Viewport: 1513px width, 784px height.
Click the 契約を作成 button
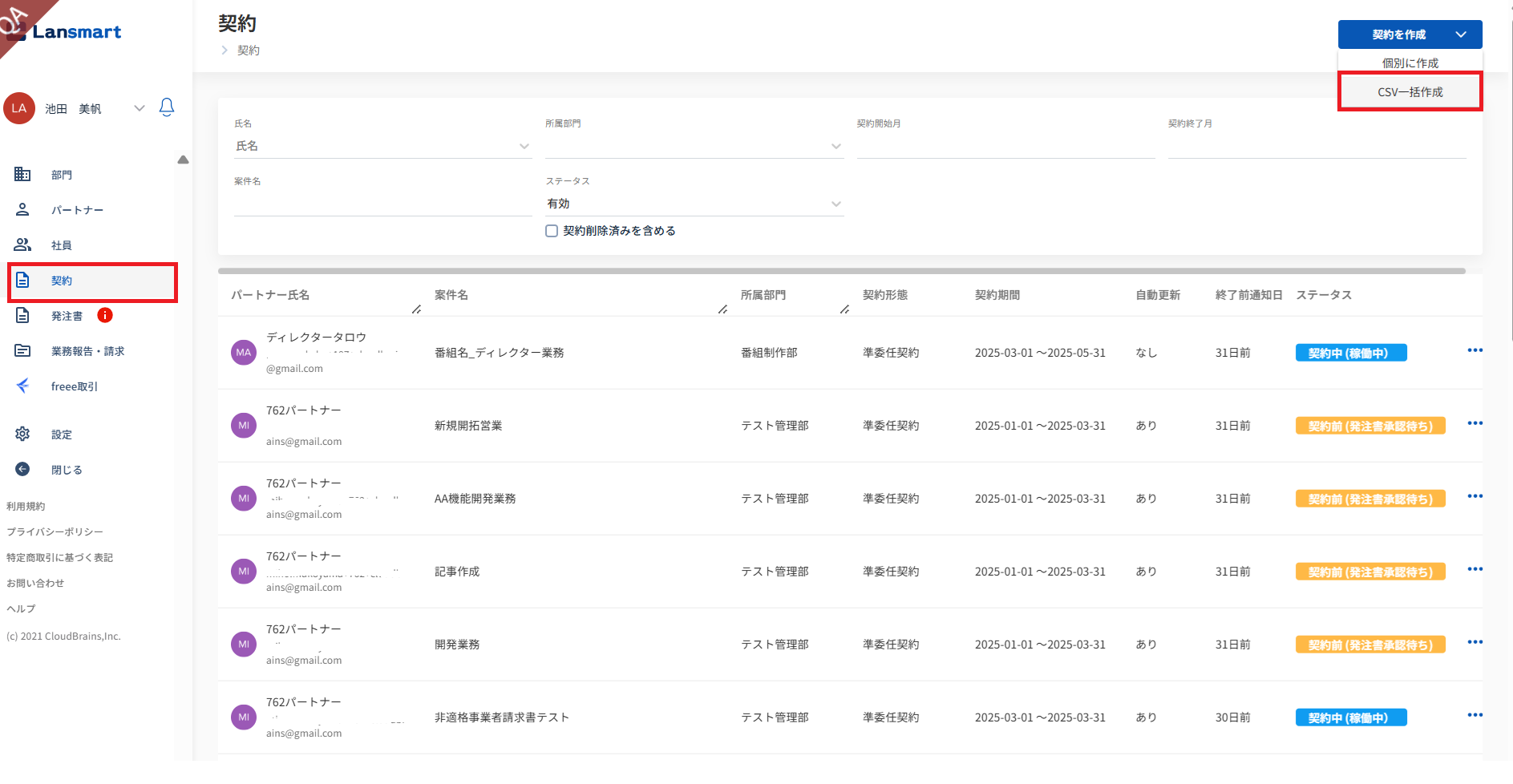click(x=1398, y=34)
